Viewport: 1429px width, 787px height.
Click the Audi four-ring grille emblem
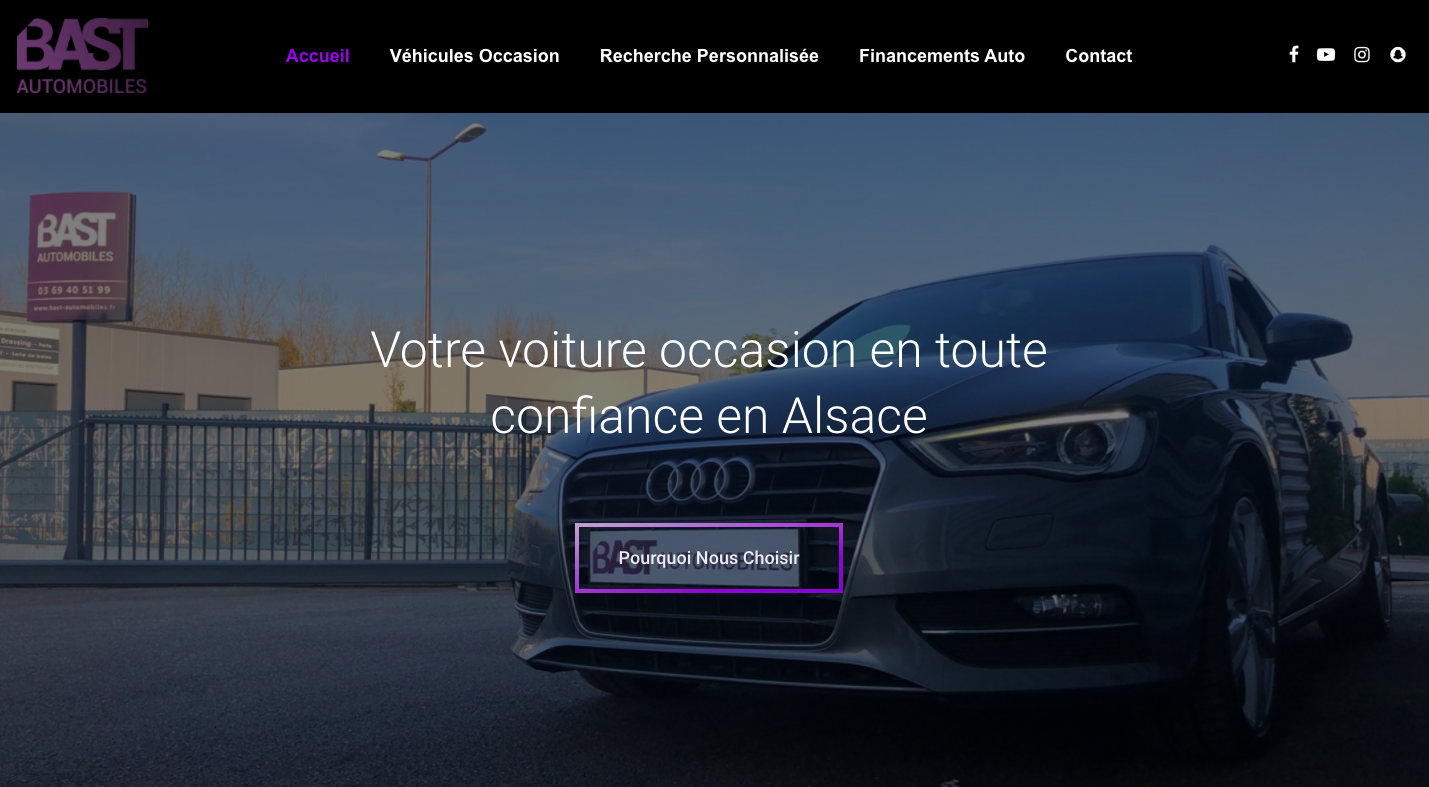[700, 480]
